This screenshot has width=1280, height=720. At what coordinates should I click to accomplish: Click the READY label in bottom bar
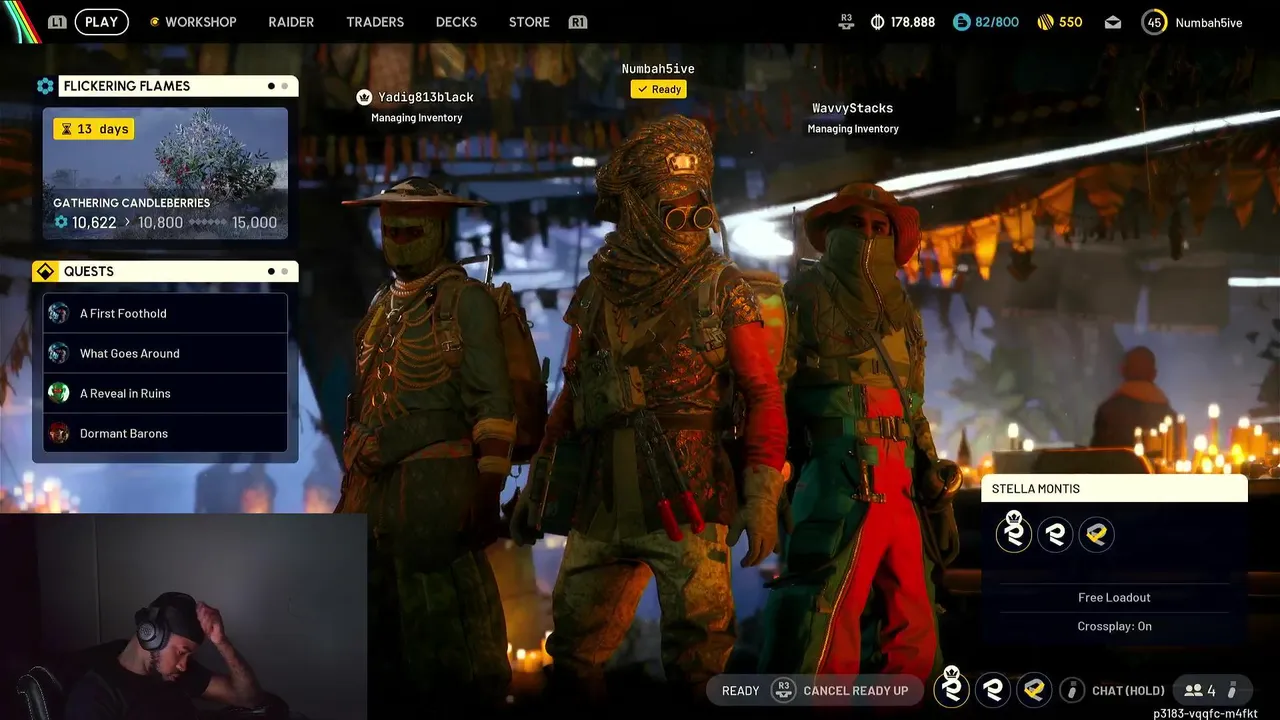coord(741,690)
